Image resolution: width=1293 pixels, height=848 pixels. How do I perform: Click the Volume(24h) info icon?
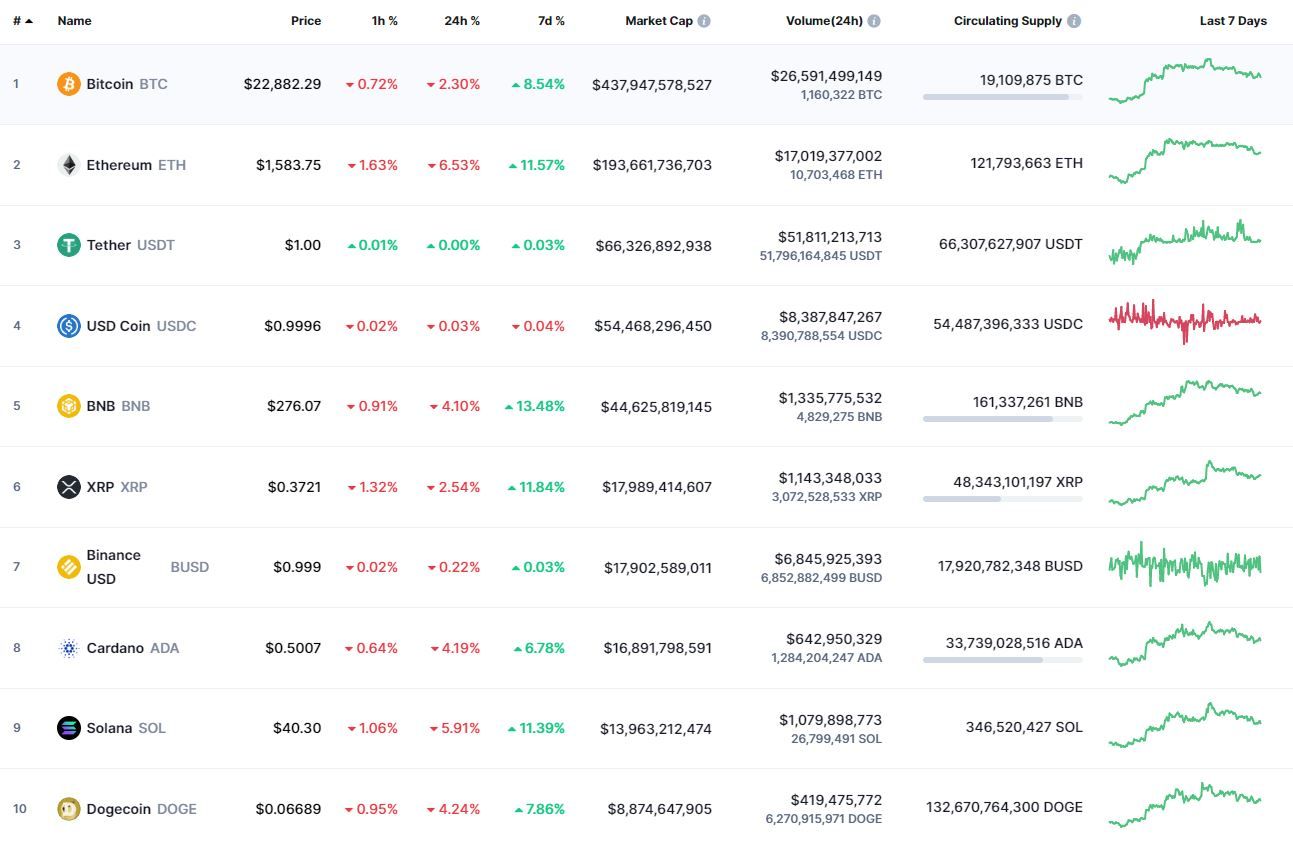pos(874,21)
